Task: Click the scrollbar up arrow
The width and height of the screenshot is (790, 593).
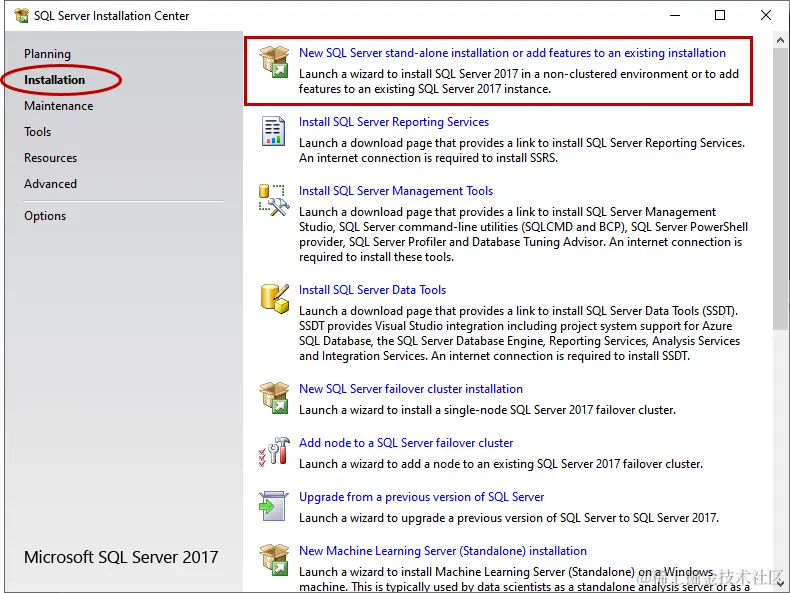Action: [780, 40]
